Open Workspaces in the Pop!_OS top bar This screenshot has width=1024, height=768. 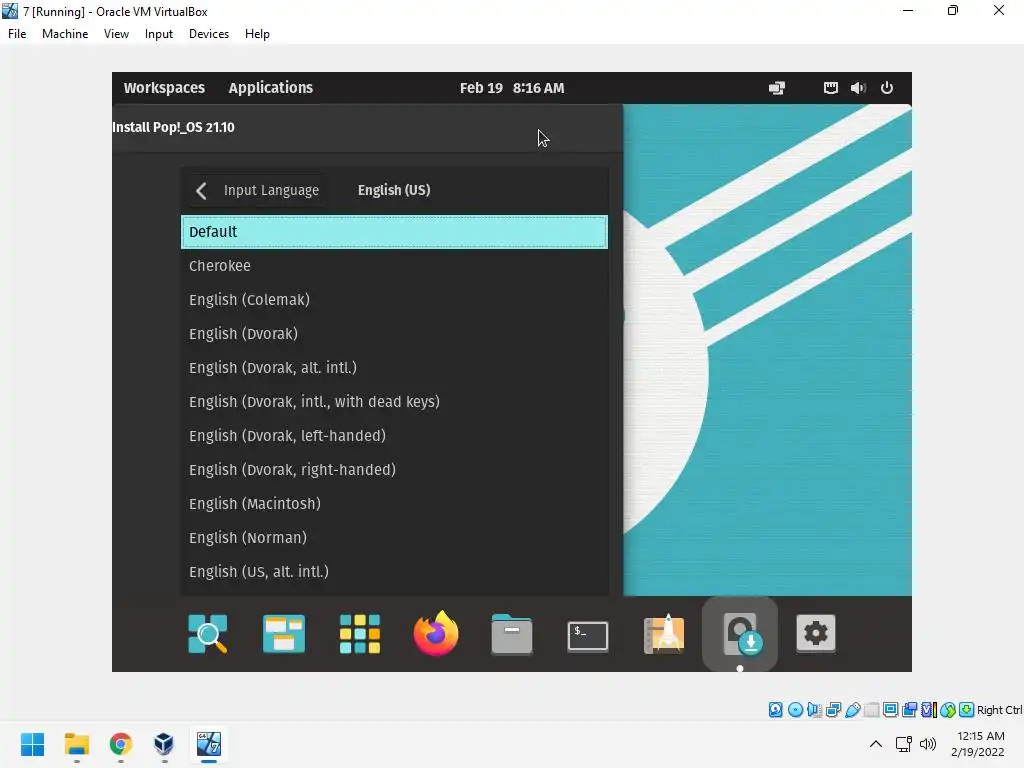pyautogui.click(x=164, y=88)
